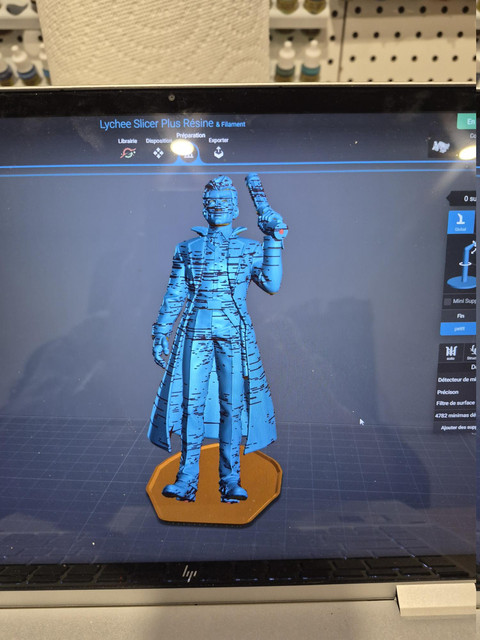Click the green button at top right
This screenshot has height=640, width=480.
coord(467,121)
